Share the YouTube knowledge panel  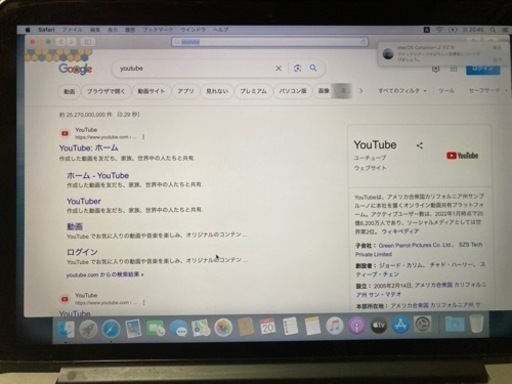point(420,146)
